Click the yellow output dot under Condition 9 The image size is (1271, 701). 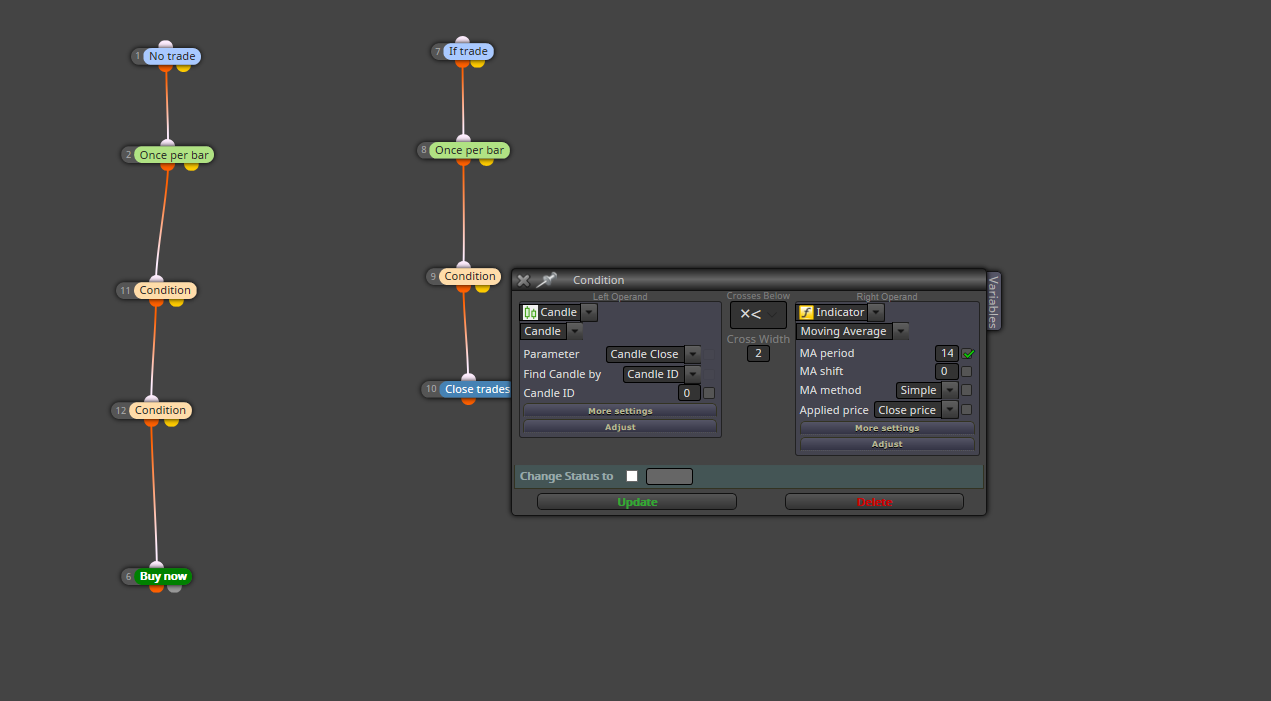click(483, 287)
